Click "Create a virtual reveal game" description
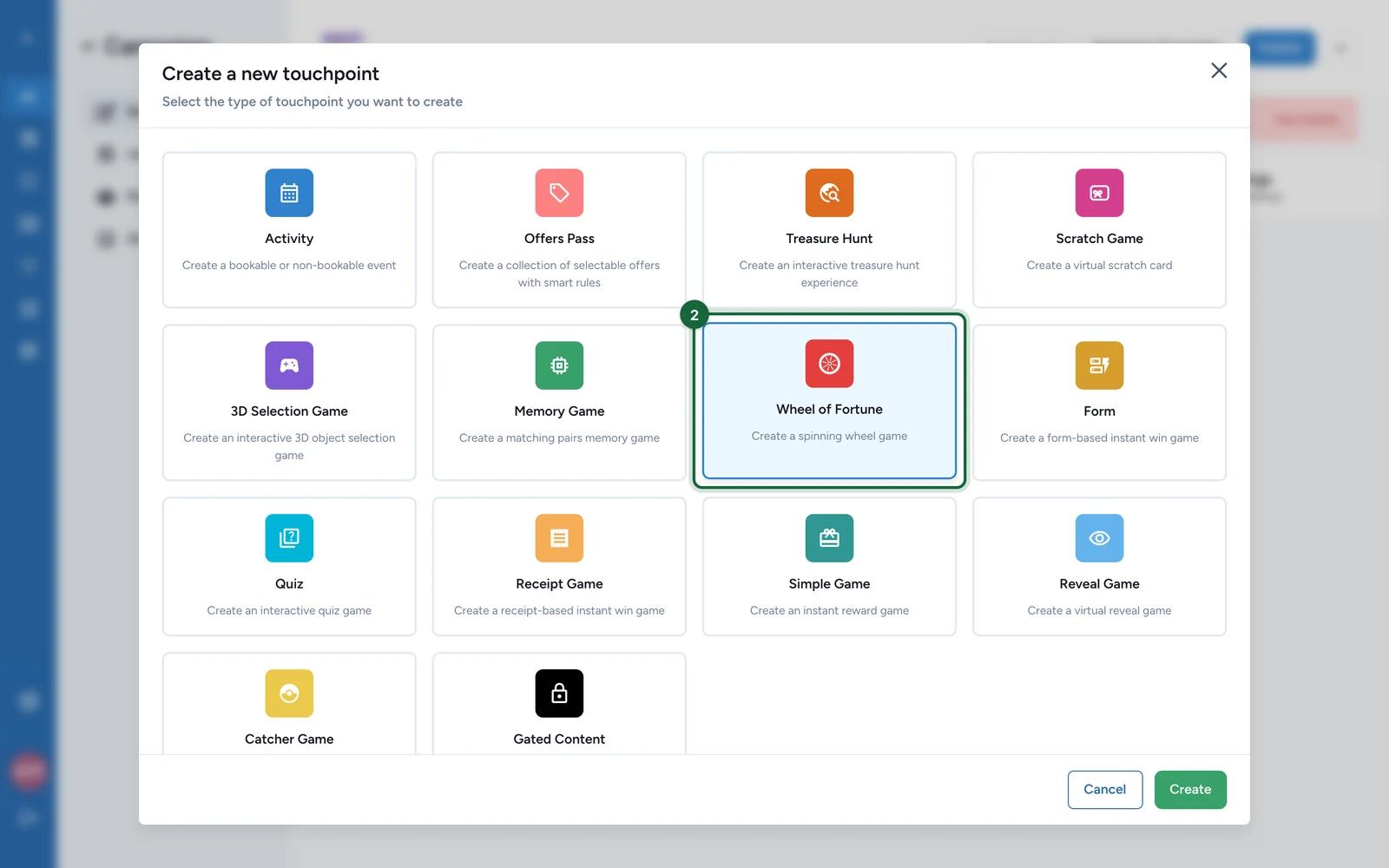This screenshot has width=1389, height=868. pos(1099,611)
